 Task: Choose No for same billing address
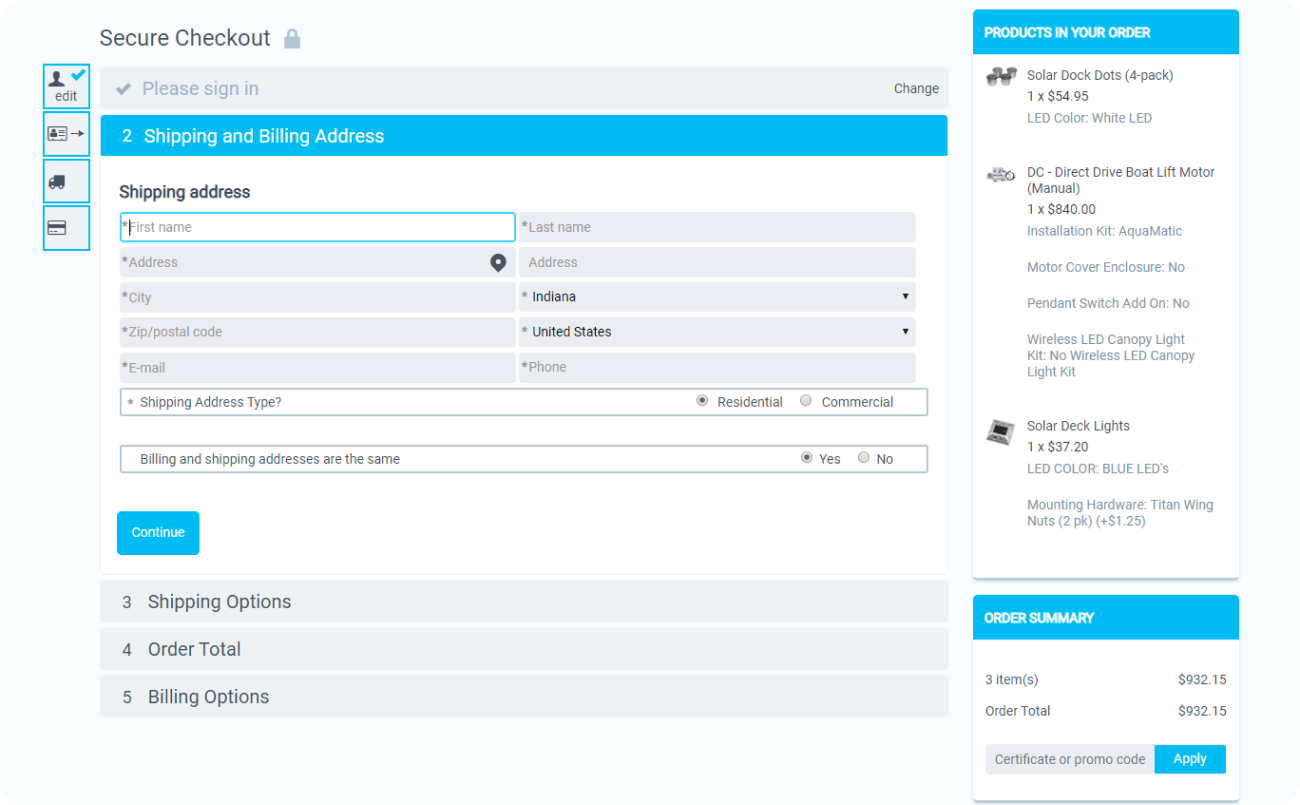(x=864, y=458)
